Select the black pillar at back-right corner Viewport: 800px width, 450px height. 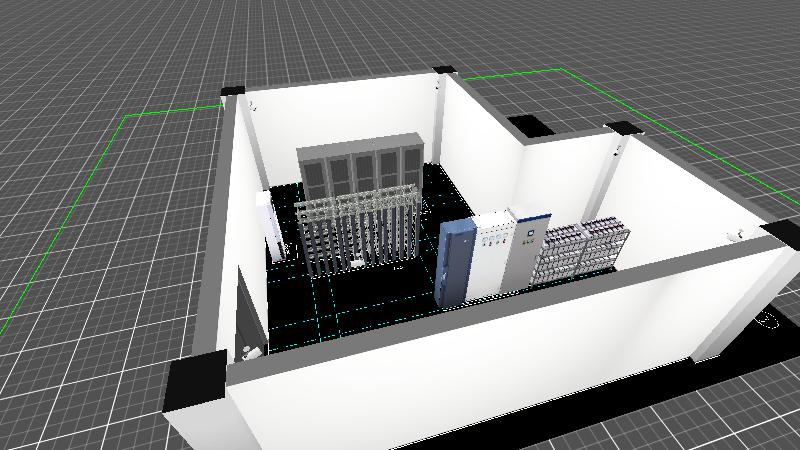622,128
